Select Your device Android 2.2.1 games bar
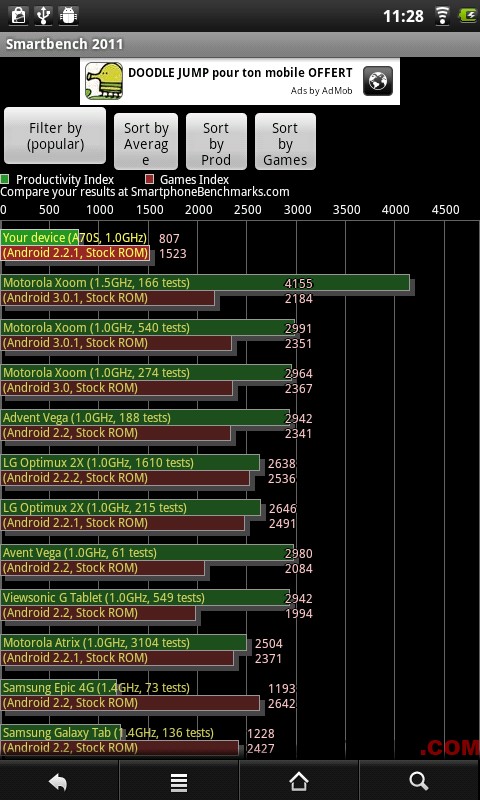Viewport: 480px width, 800px height. point(75,253)
